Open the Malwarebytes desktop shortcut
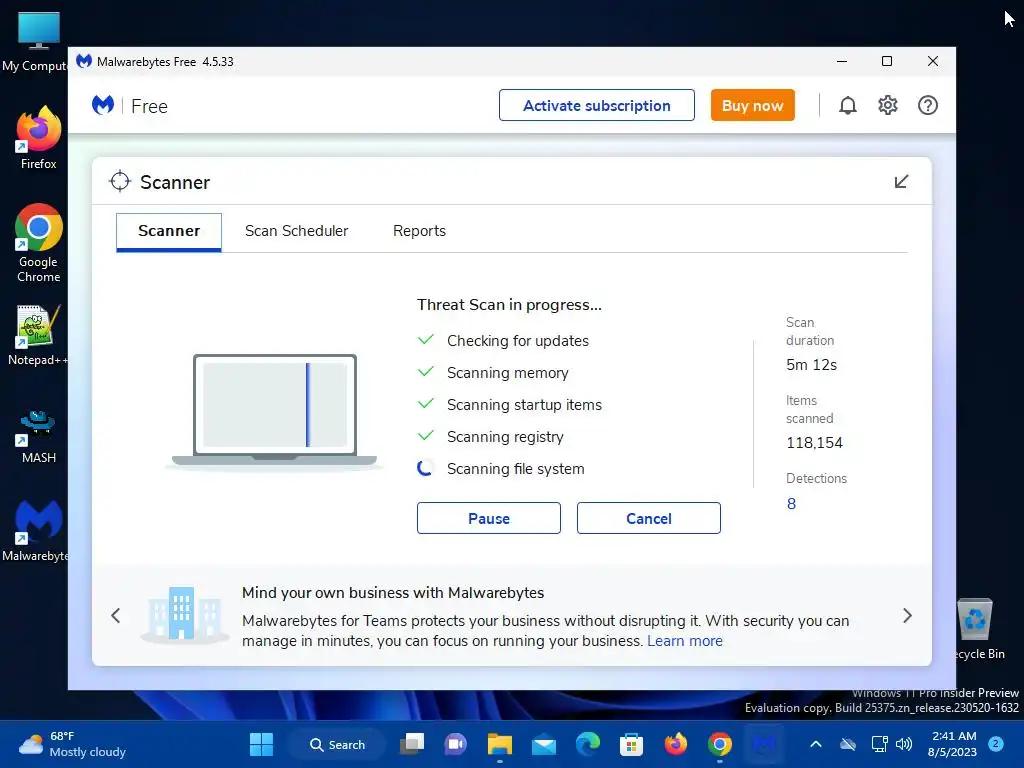Image resolution: width=1024 pixels, height=768 pixels. tap(38, 530)
